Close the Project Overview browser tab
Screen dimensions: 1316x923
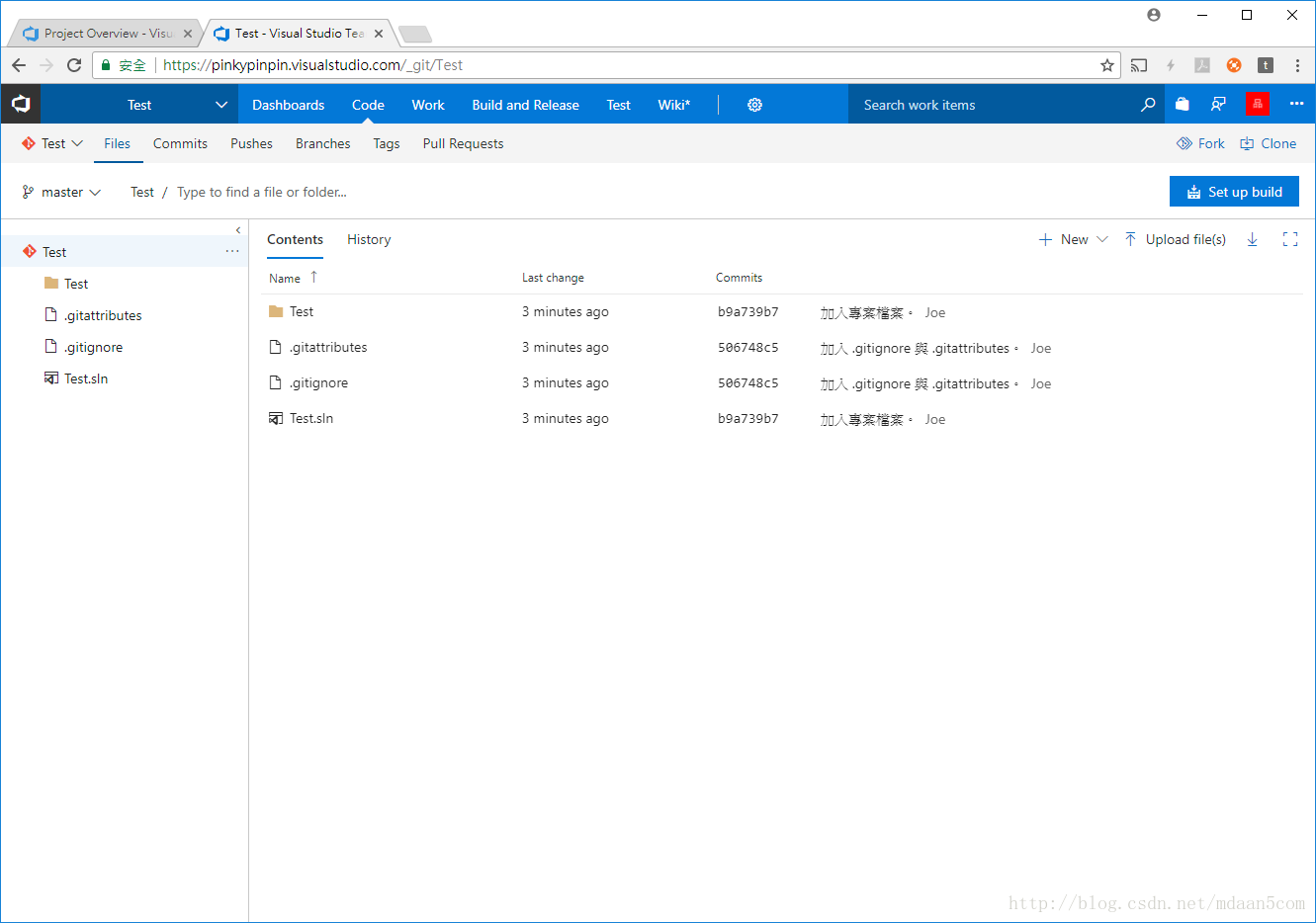pos(188,33)
